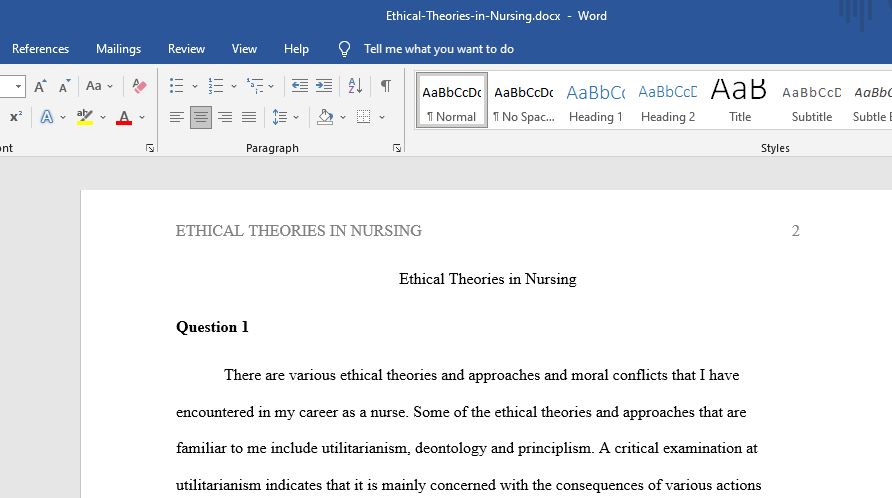Switch to the View tab

[244, 49]
